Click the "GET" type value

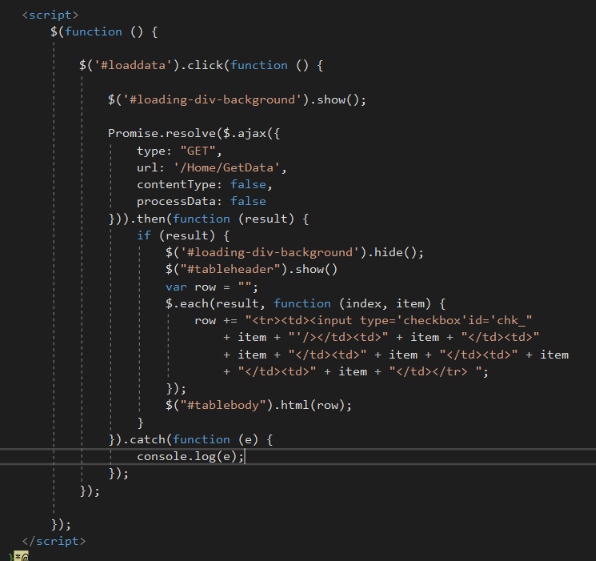coord(198,151)
